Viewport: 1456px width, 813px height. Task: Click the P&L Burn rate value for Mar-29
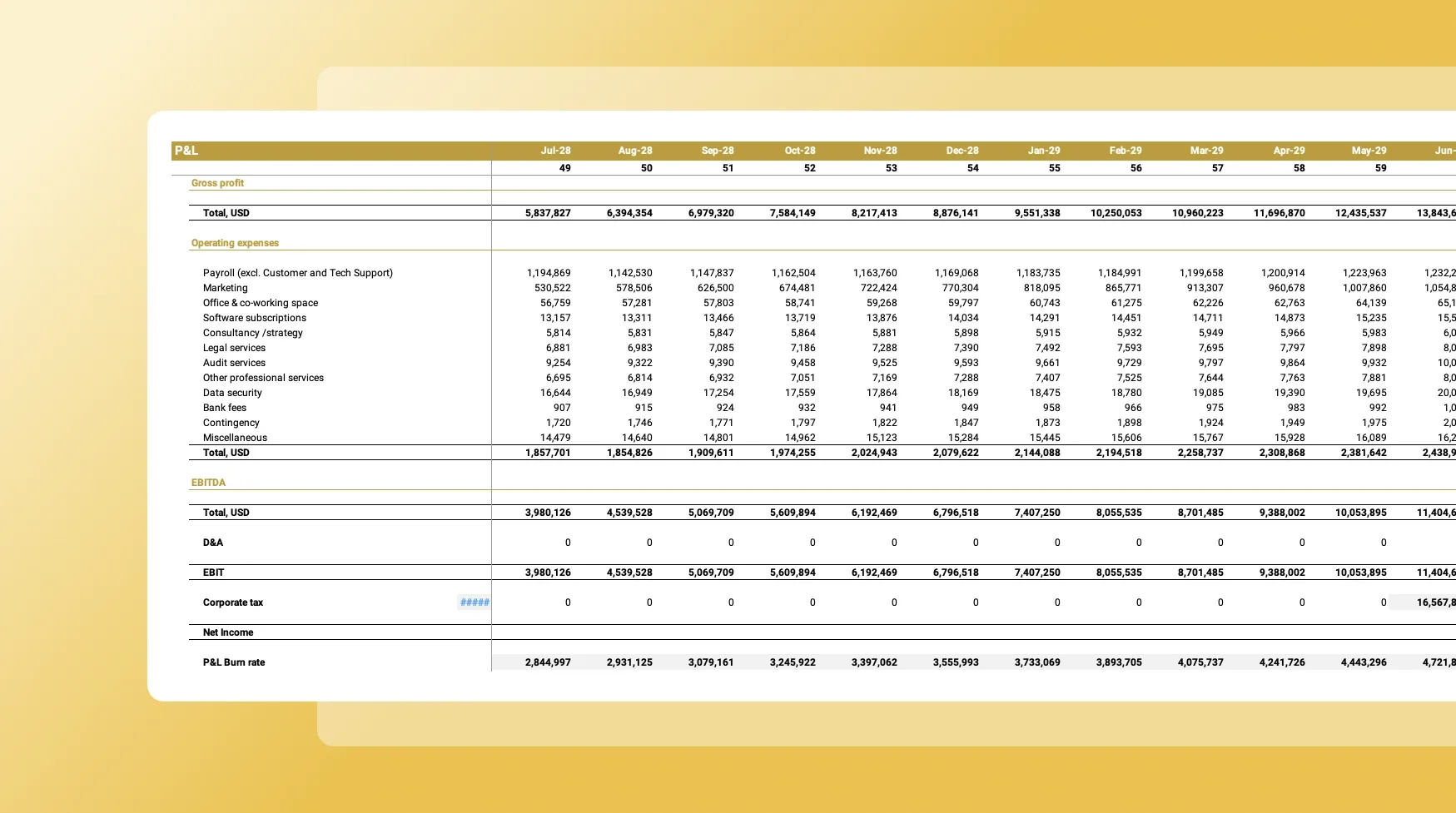[x=1200, y=662]
